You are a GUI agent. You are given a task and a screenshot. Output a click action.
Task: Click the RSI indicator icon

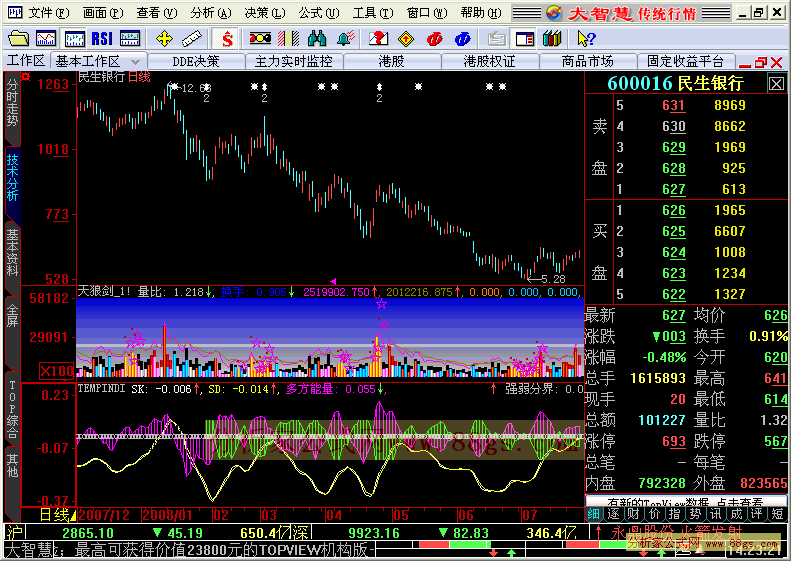[x=102, y=38]
